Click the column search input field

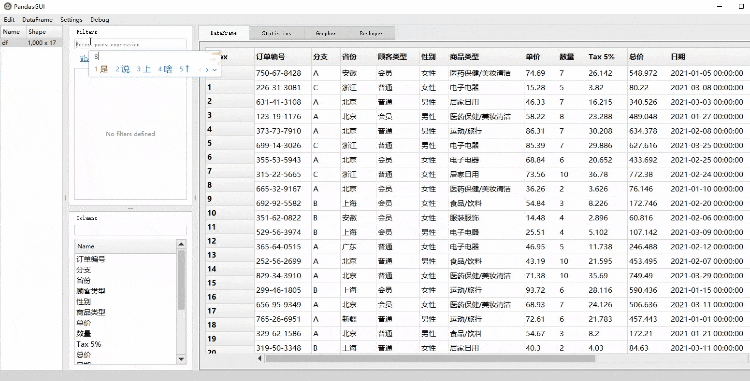tap(130, 230)
